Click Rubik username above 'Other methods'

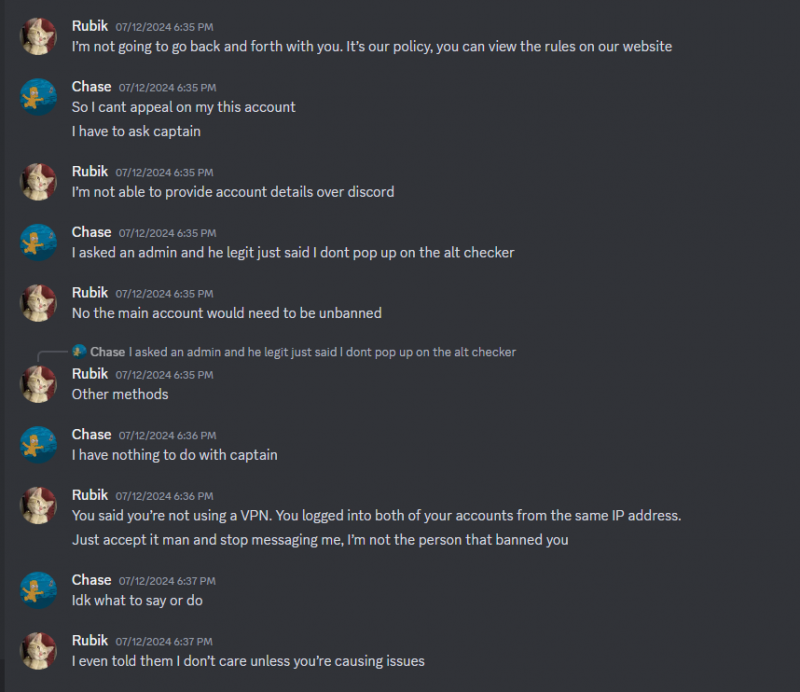(90, 374)
